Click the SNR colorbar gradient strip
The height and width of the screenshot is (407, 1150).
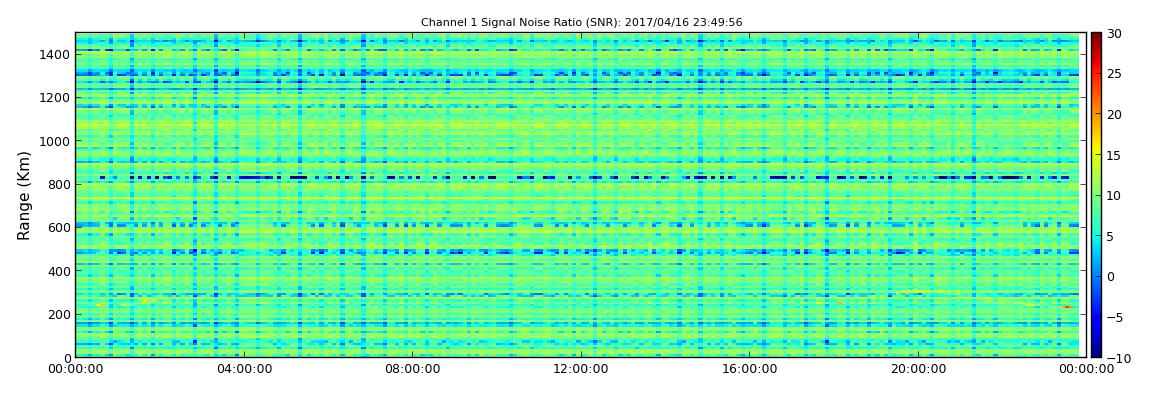(1096, 195)
